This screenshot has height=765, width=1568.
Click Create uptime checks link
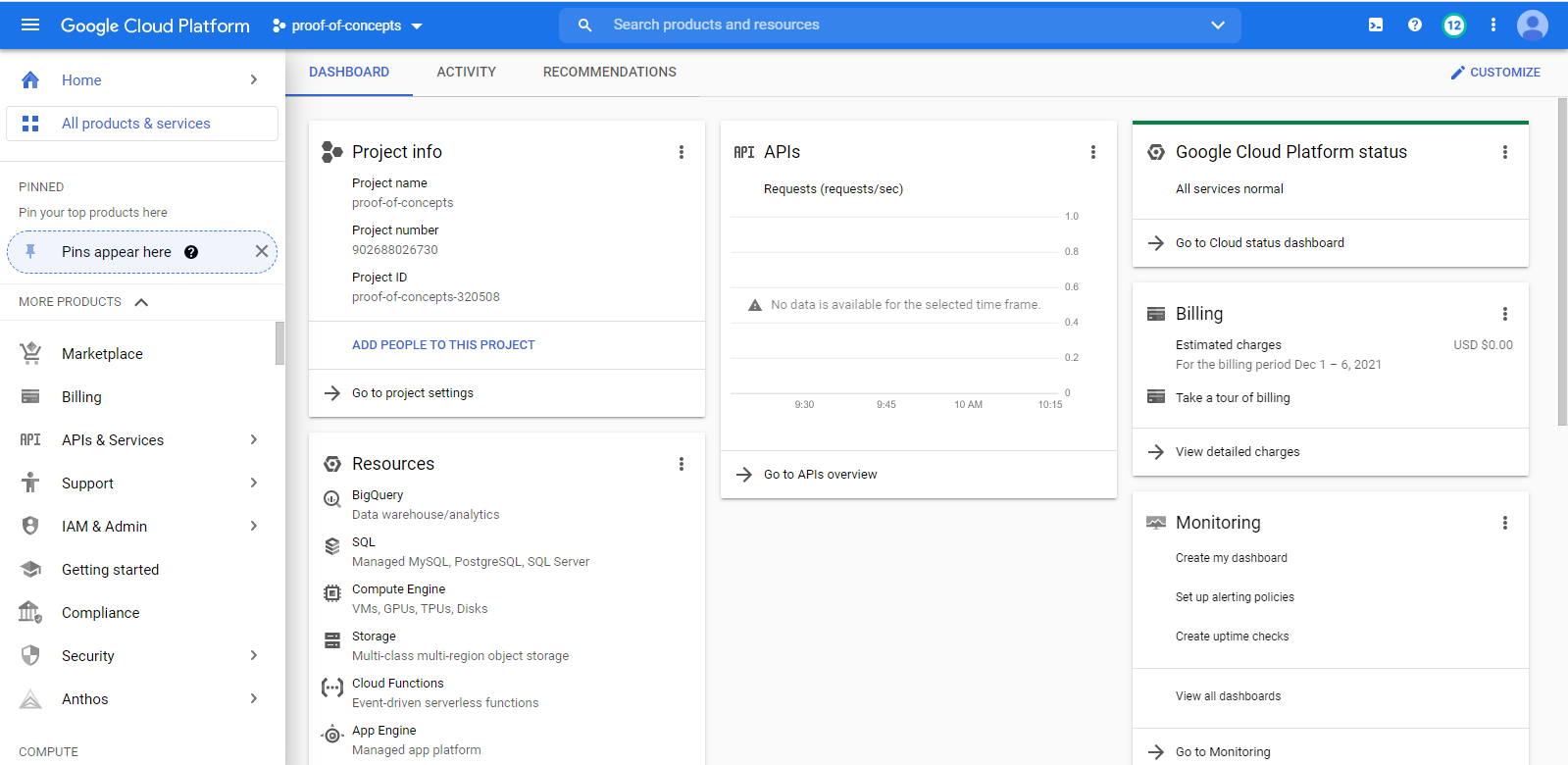1233,637
